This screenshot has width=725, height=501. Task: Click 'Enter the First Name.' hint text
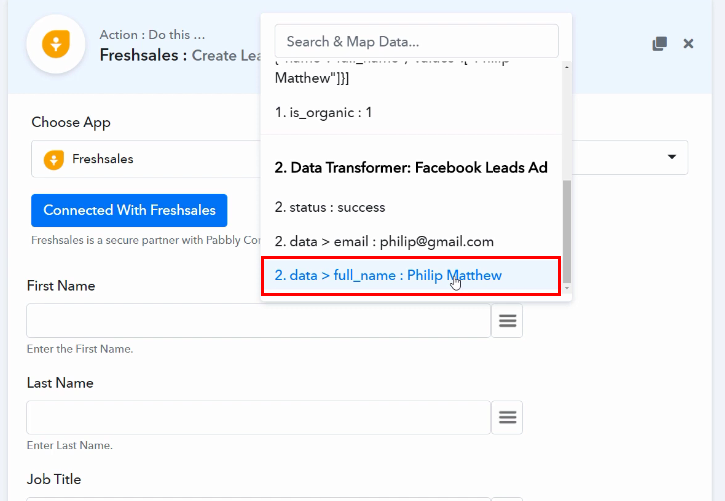[80, 349]
